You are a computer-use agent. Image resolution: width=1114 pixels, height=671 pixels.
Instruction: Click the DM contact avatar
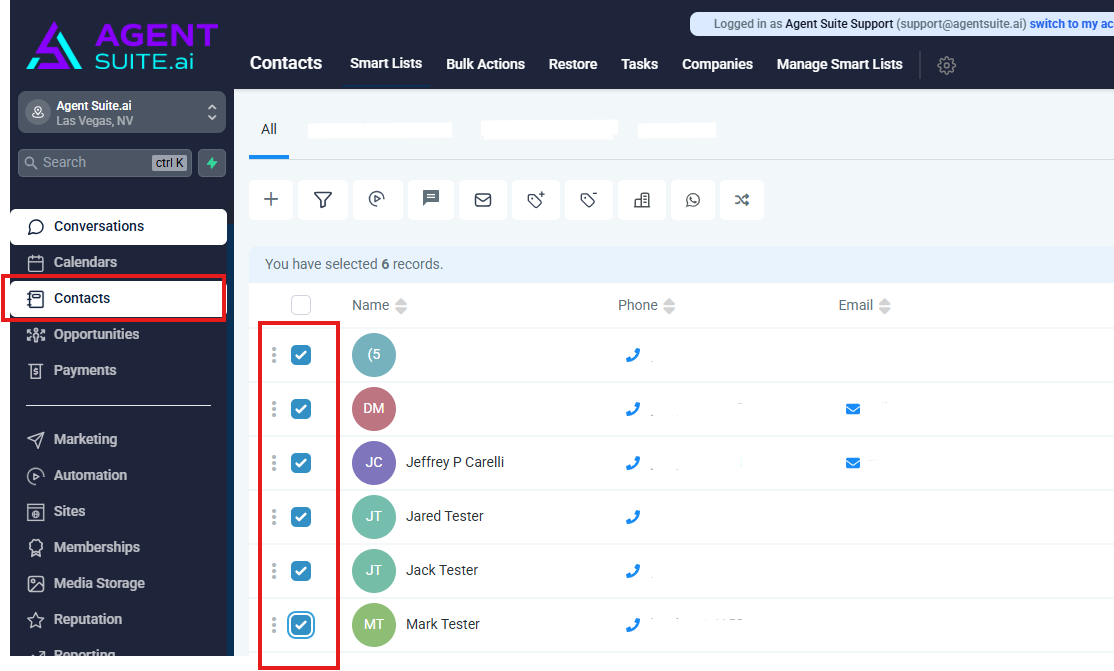374,409
